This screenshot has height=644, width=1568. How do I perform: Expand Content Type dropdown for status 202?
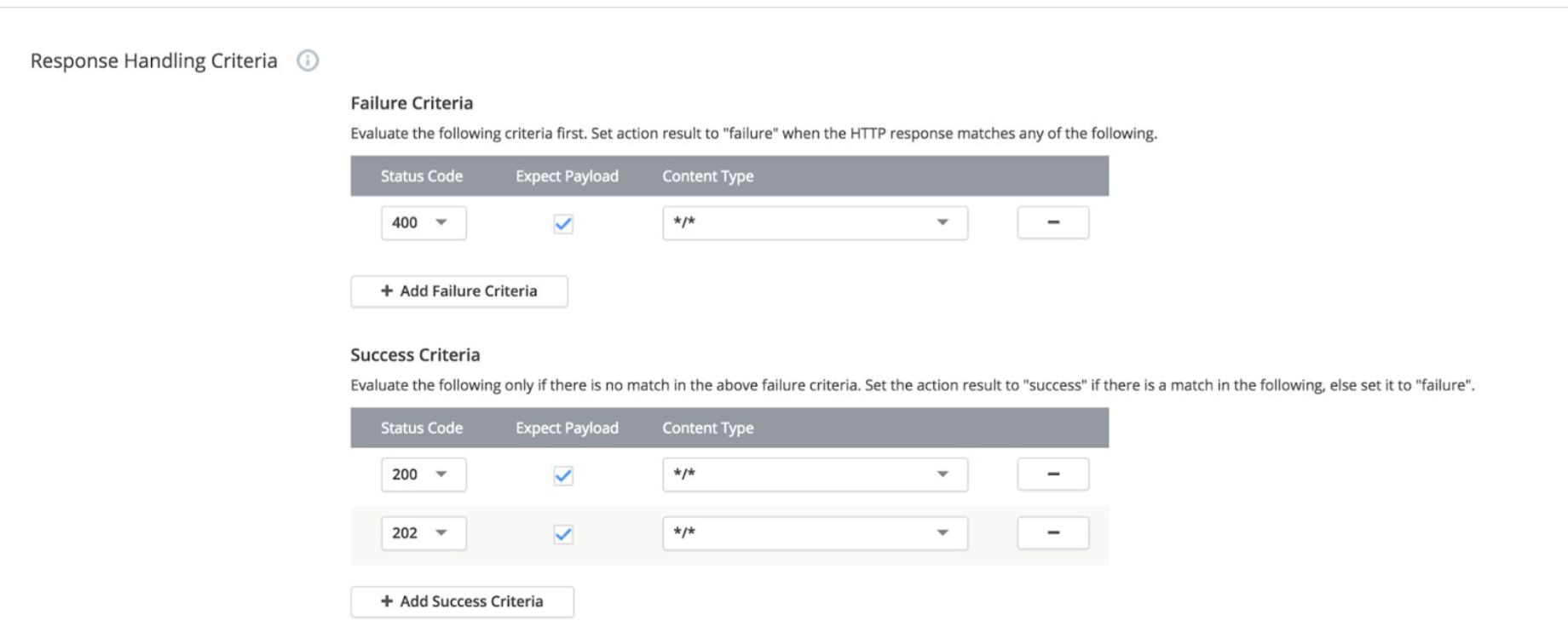coord(815,533)
